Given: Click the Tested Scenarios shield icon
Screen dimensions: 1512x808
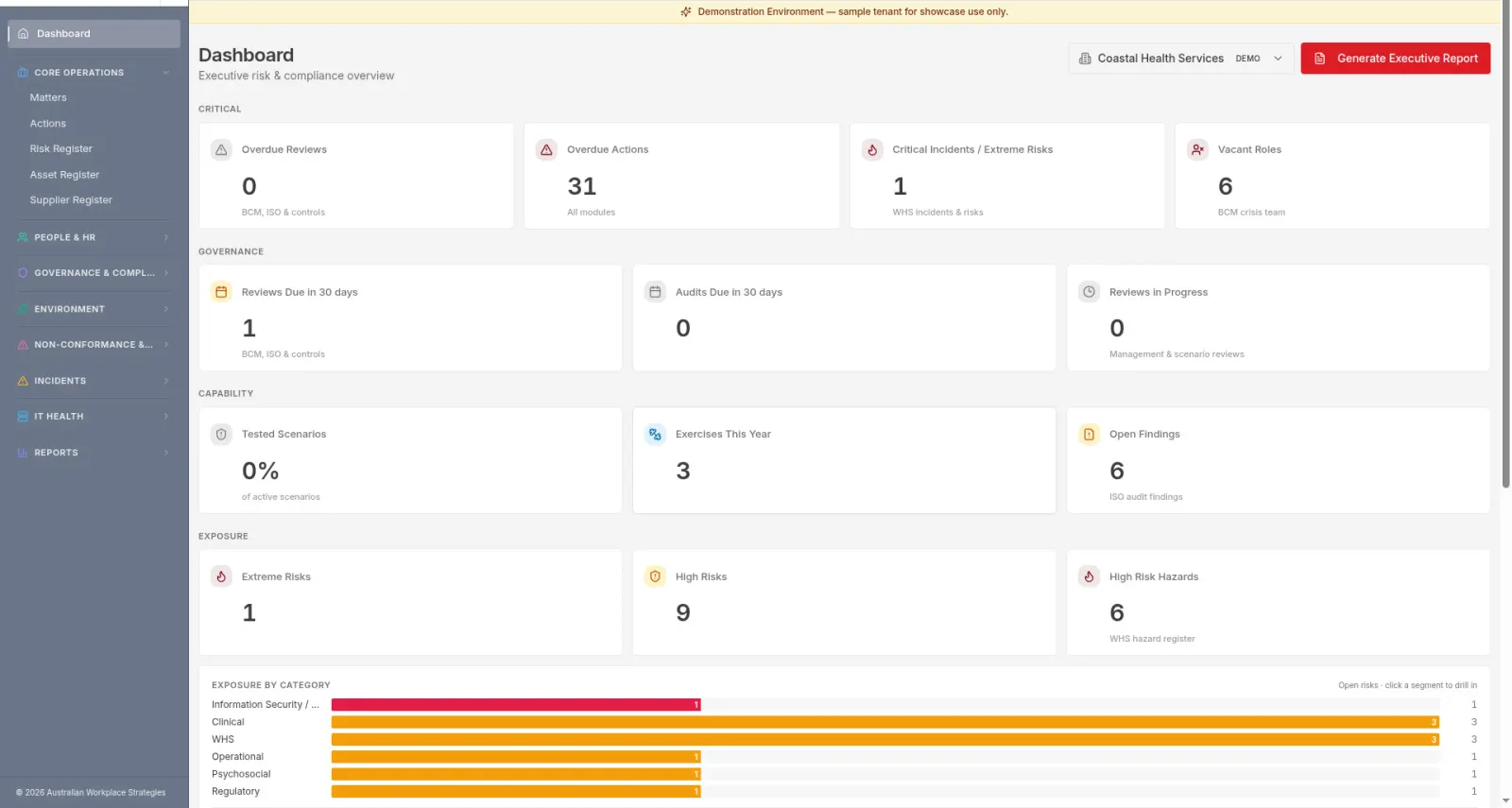Looking at the screenshot, I should coord(221,435).
